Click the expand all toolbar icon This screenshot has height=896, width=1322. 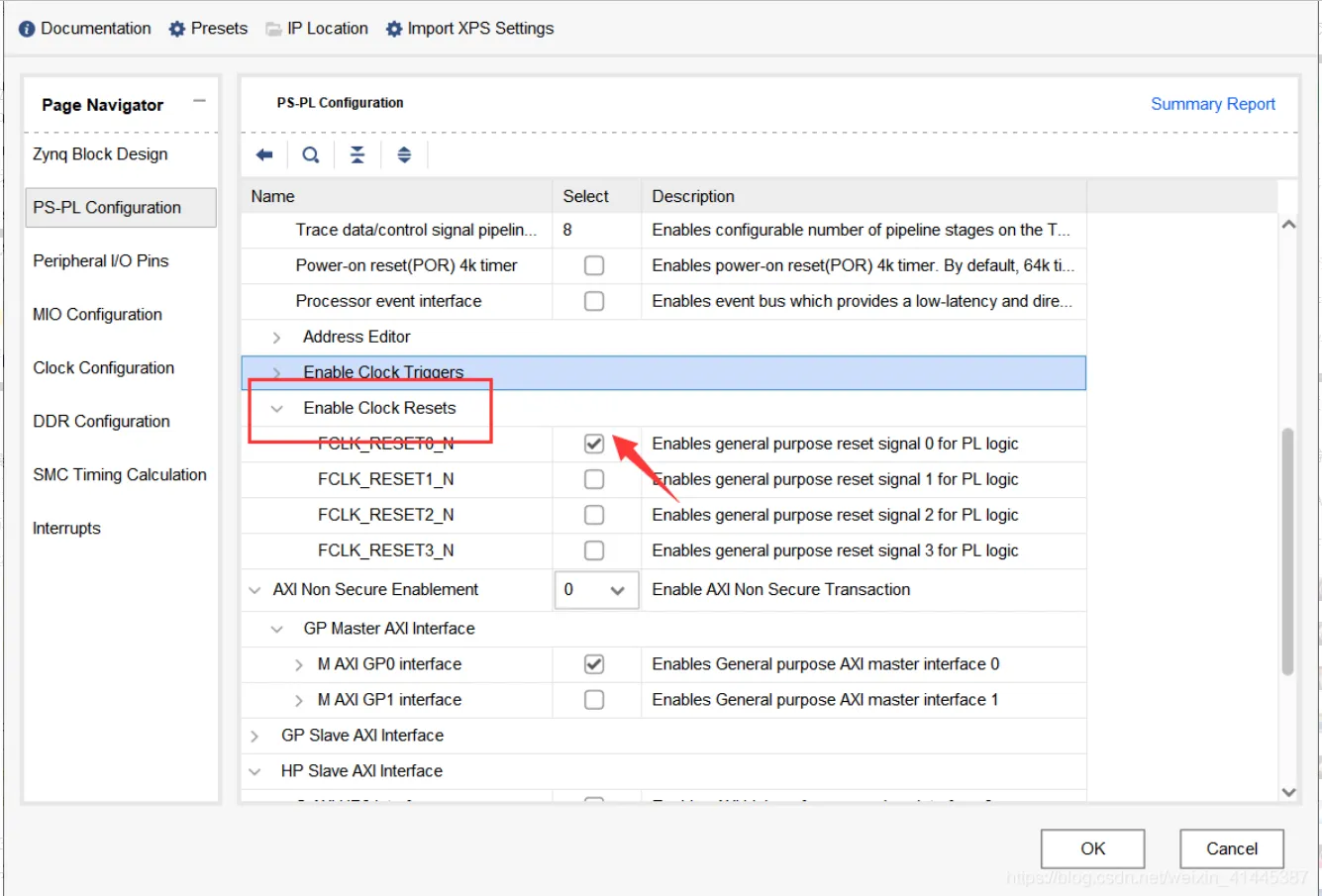(404, 154)
